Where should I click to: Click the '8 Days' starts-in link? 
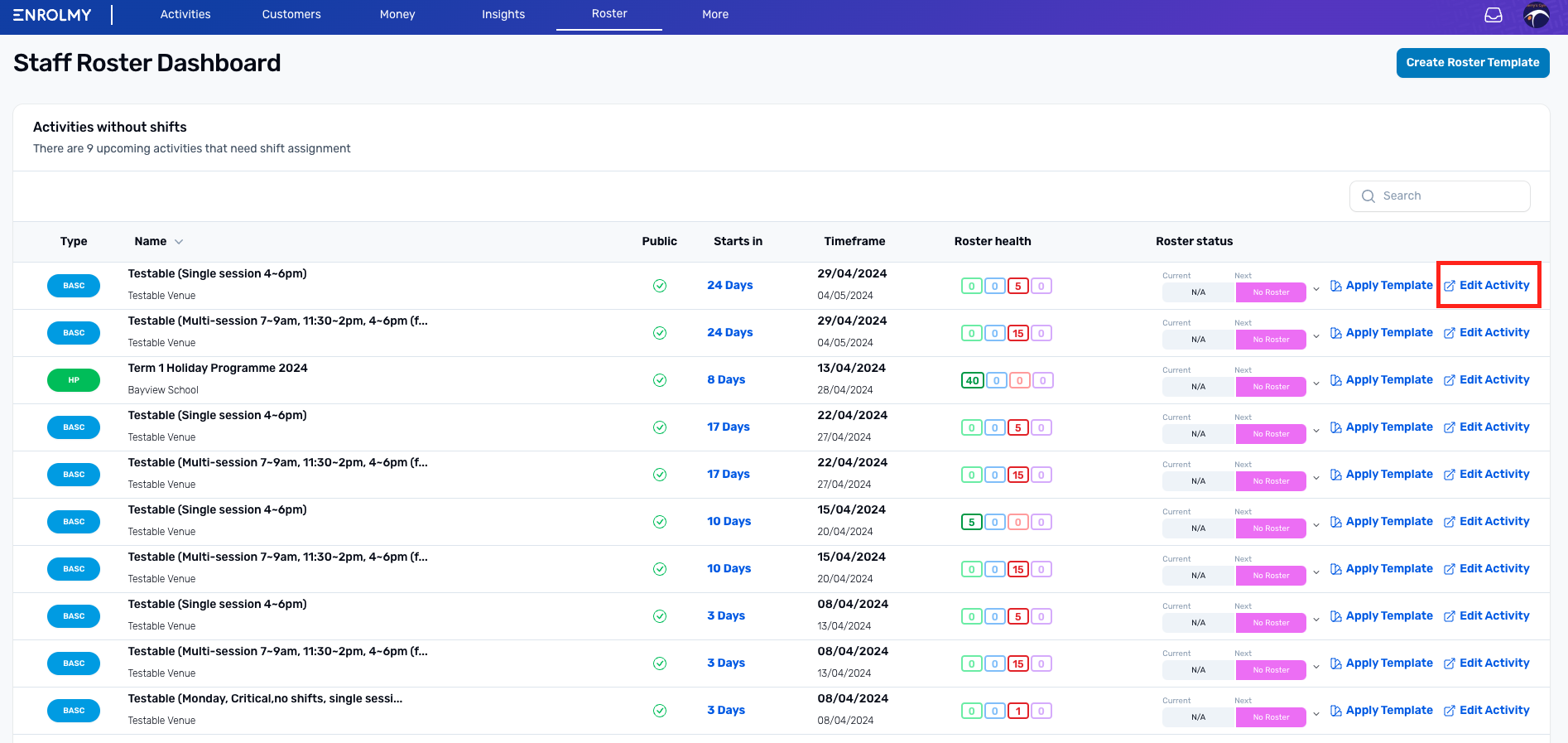click(x=726, y=380)
